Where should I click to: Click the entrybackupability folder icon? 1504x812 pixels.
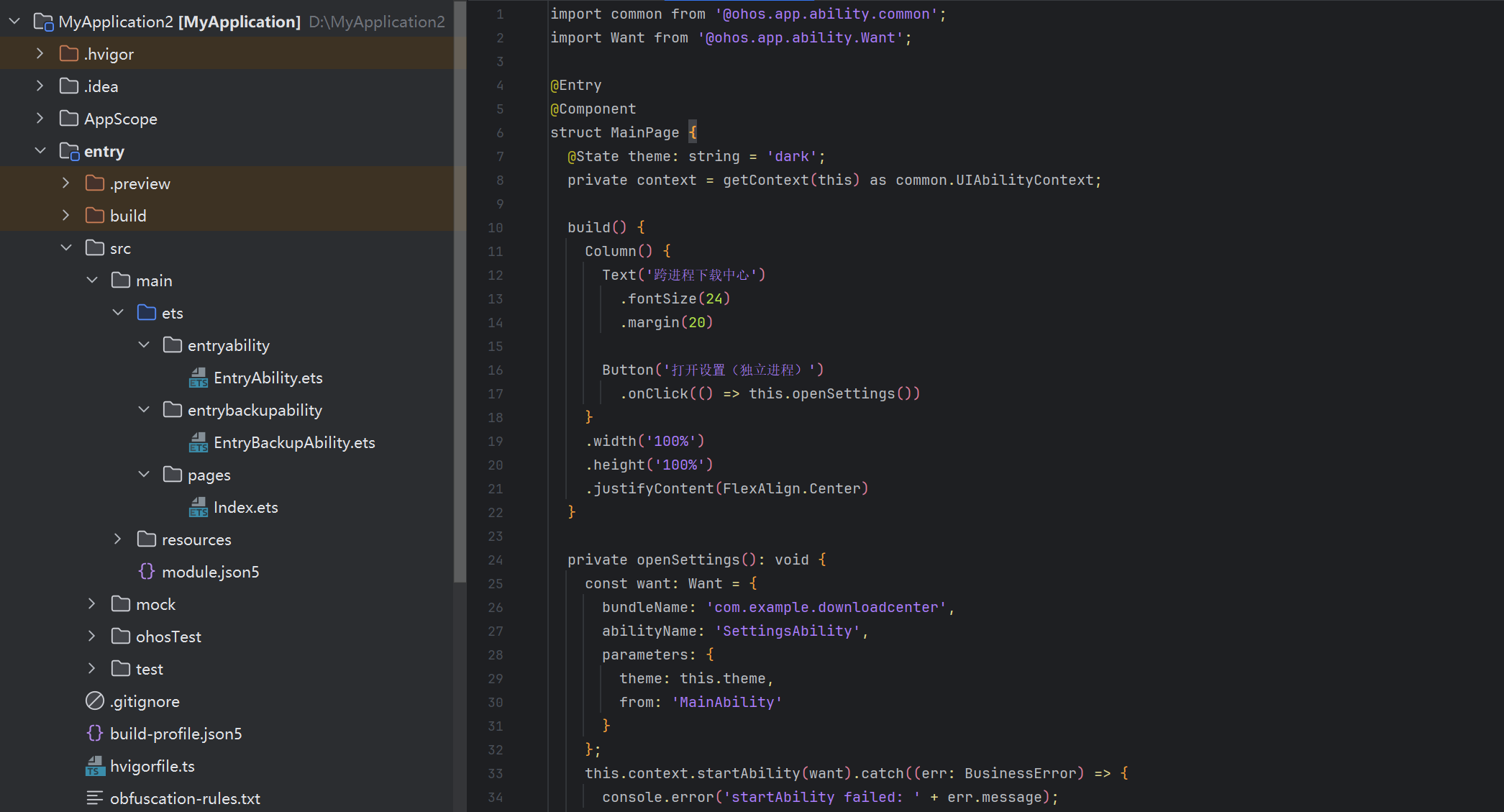(x=173, y=410)
